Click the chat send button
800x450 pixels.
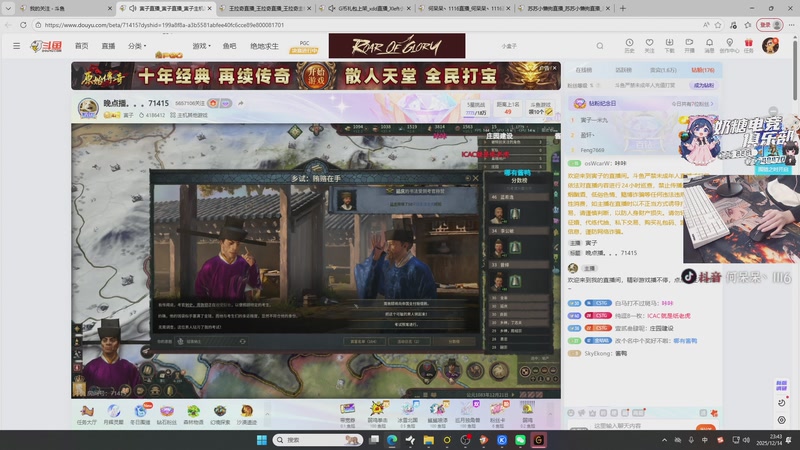click(706, 428)
